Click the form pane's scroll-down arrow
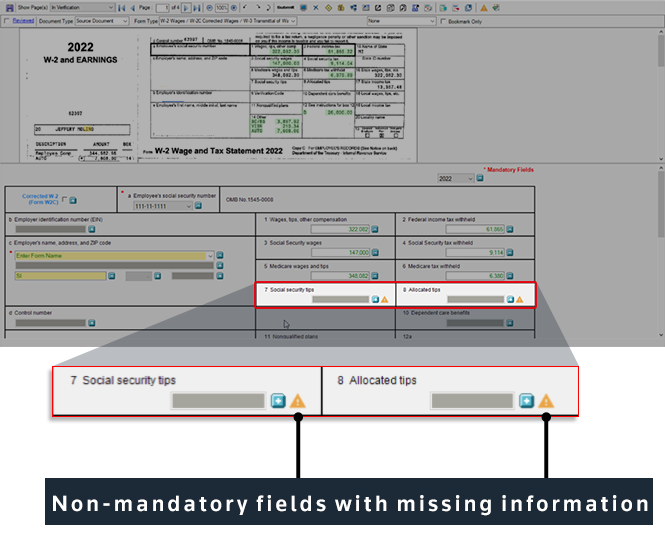This screenshot has height=547, width=665. [661, 335]
